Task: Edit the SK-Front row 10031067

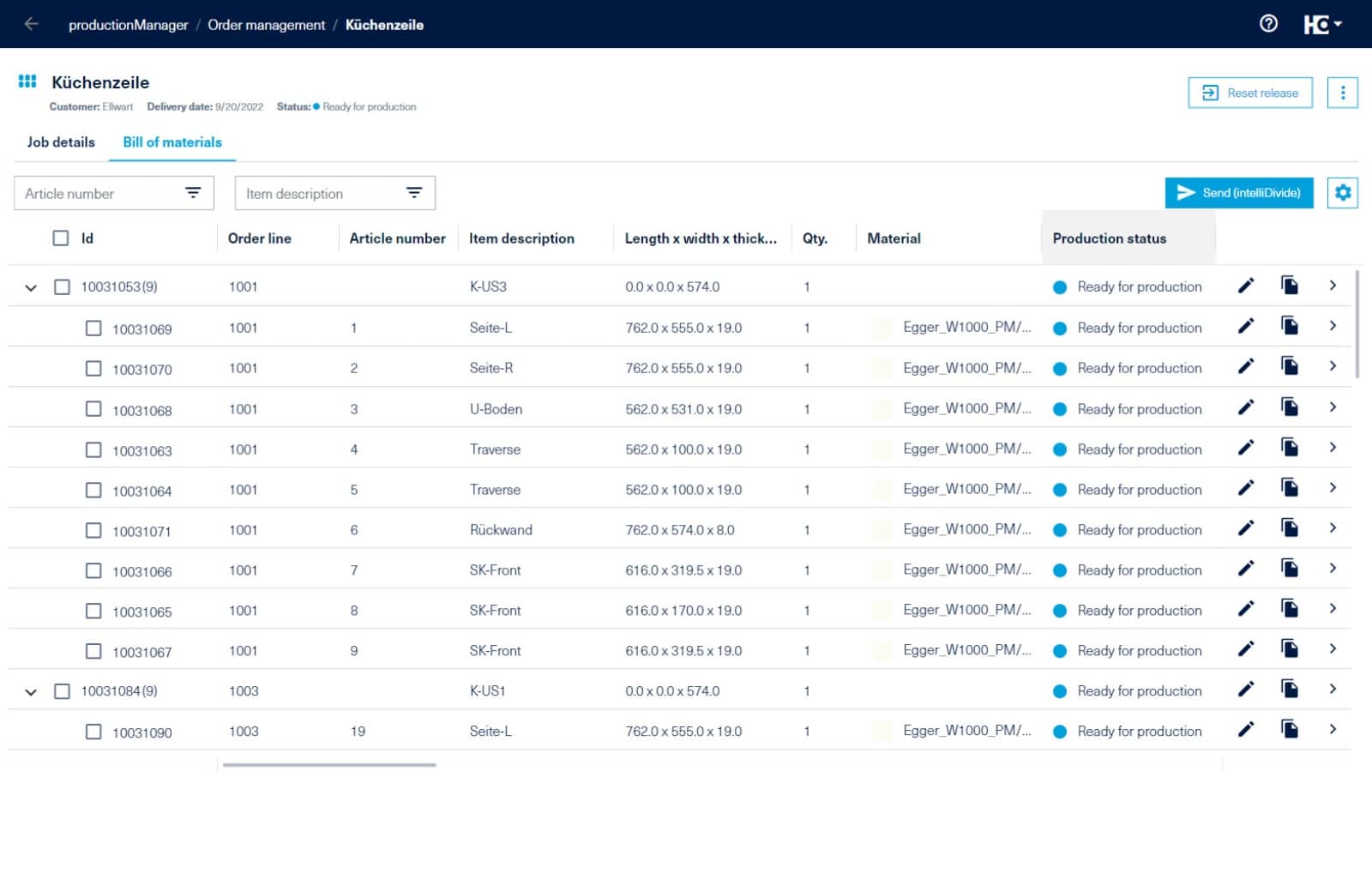Action: point(1246,649)
